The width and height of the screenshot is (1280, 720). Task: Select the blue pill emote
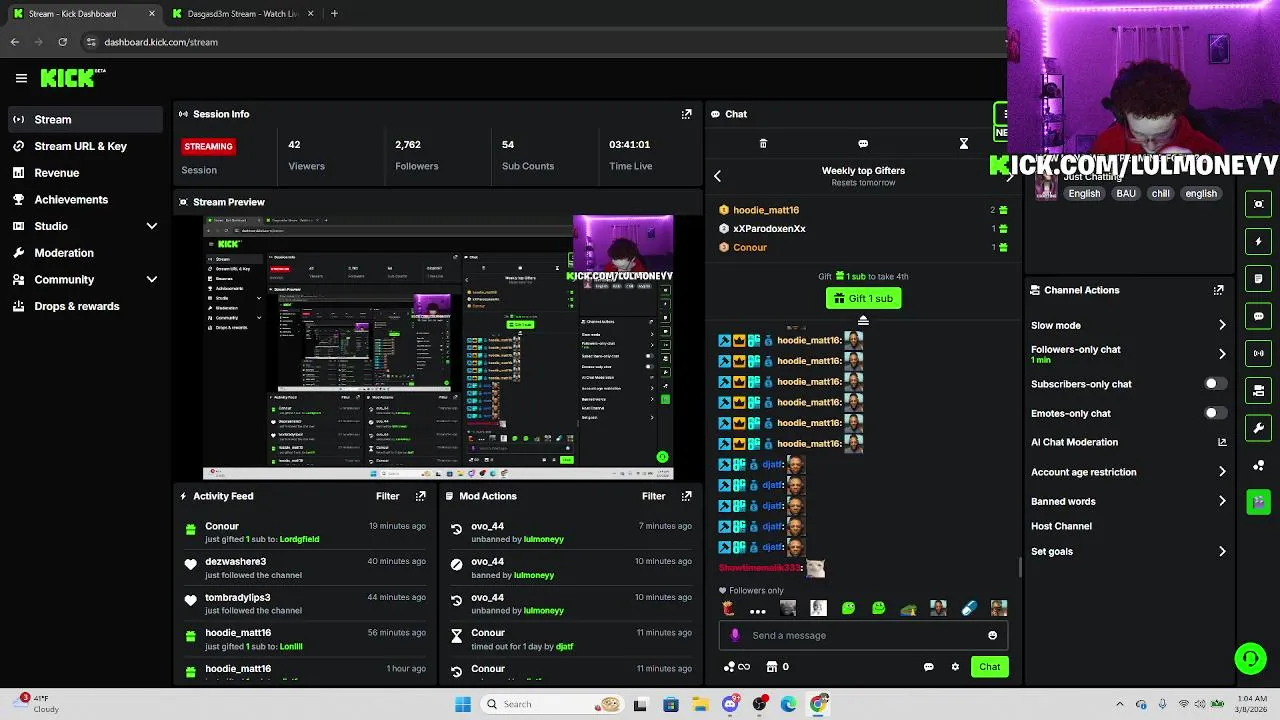click(968, 608)
